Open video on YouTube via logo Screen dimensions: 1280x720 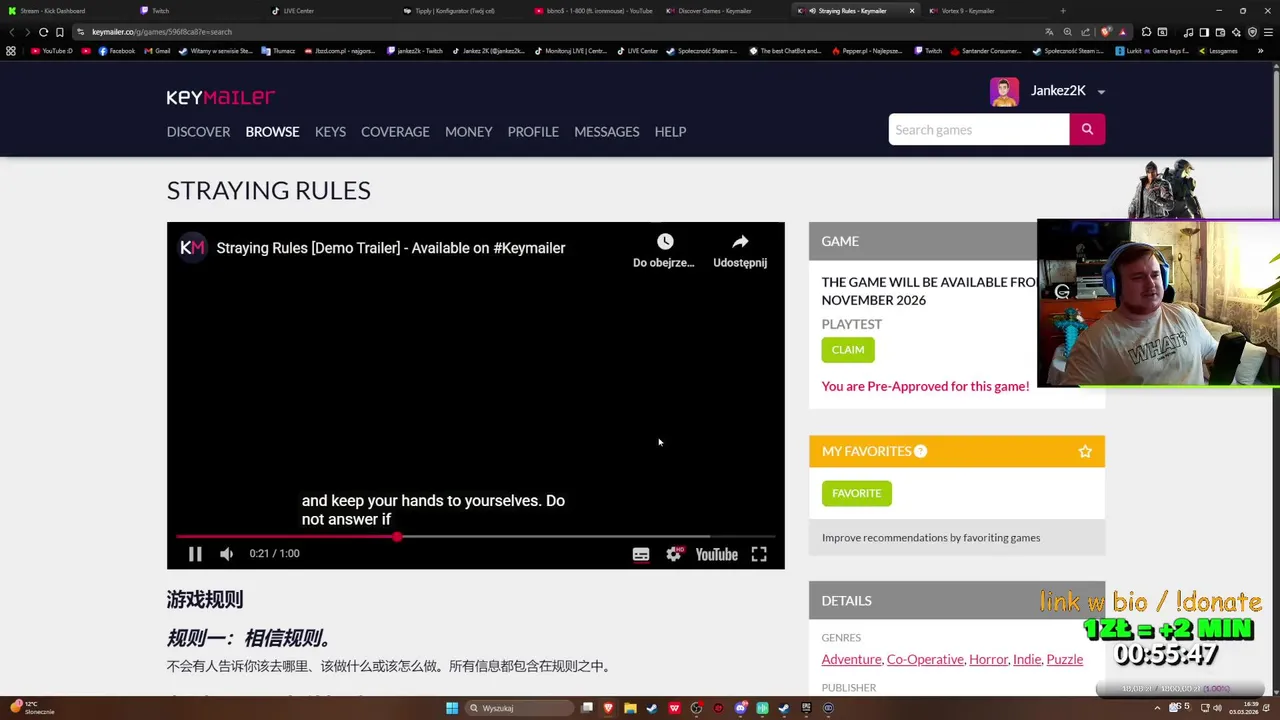click(x=717, y=555)
